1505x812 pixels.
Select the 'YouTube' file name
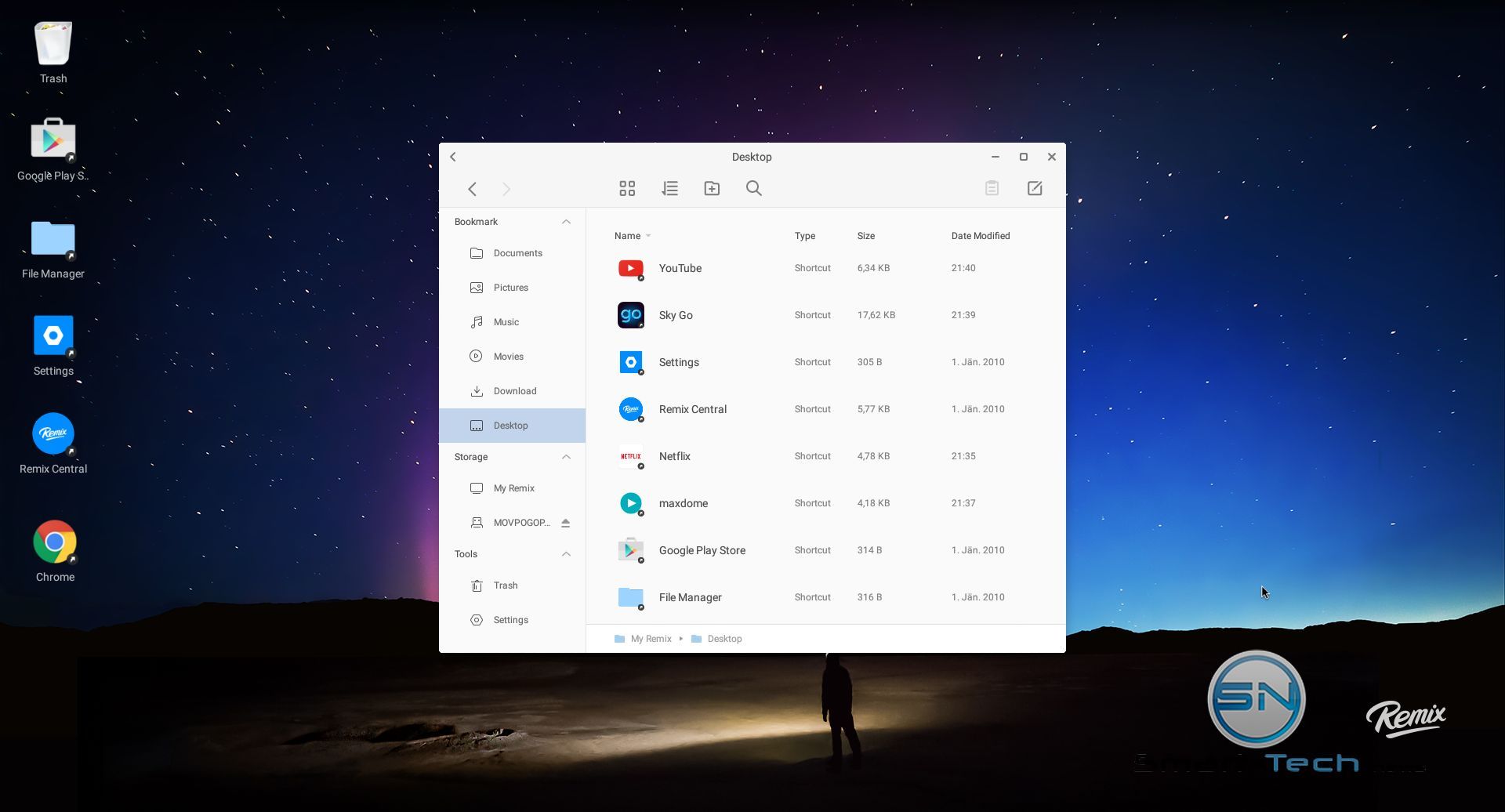click(x=680, y=268)
